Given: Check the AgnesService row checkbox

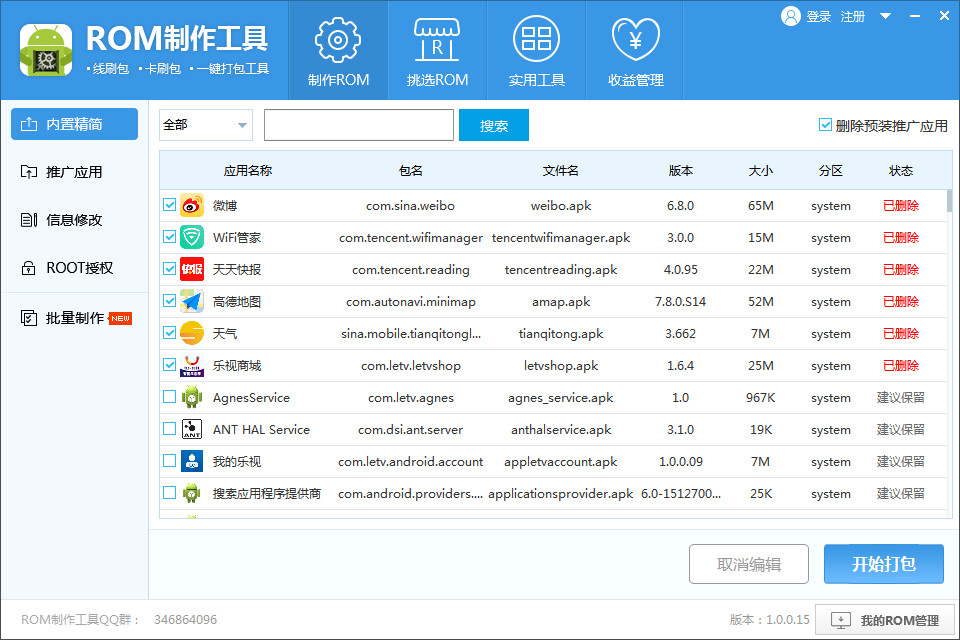Looking at the screenshot, I should 170,396.
